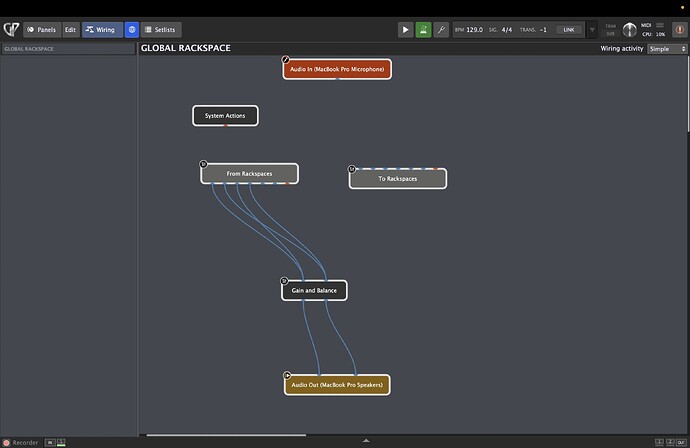The height and width of the screenshot is (448, 690).
Task: Expand the tempo bar dropdown arrow
Action: click(592, 29)
